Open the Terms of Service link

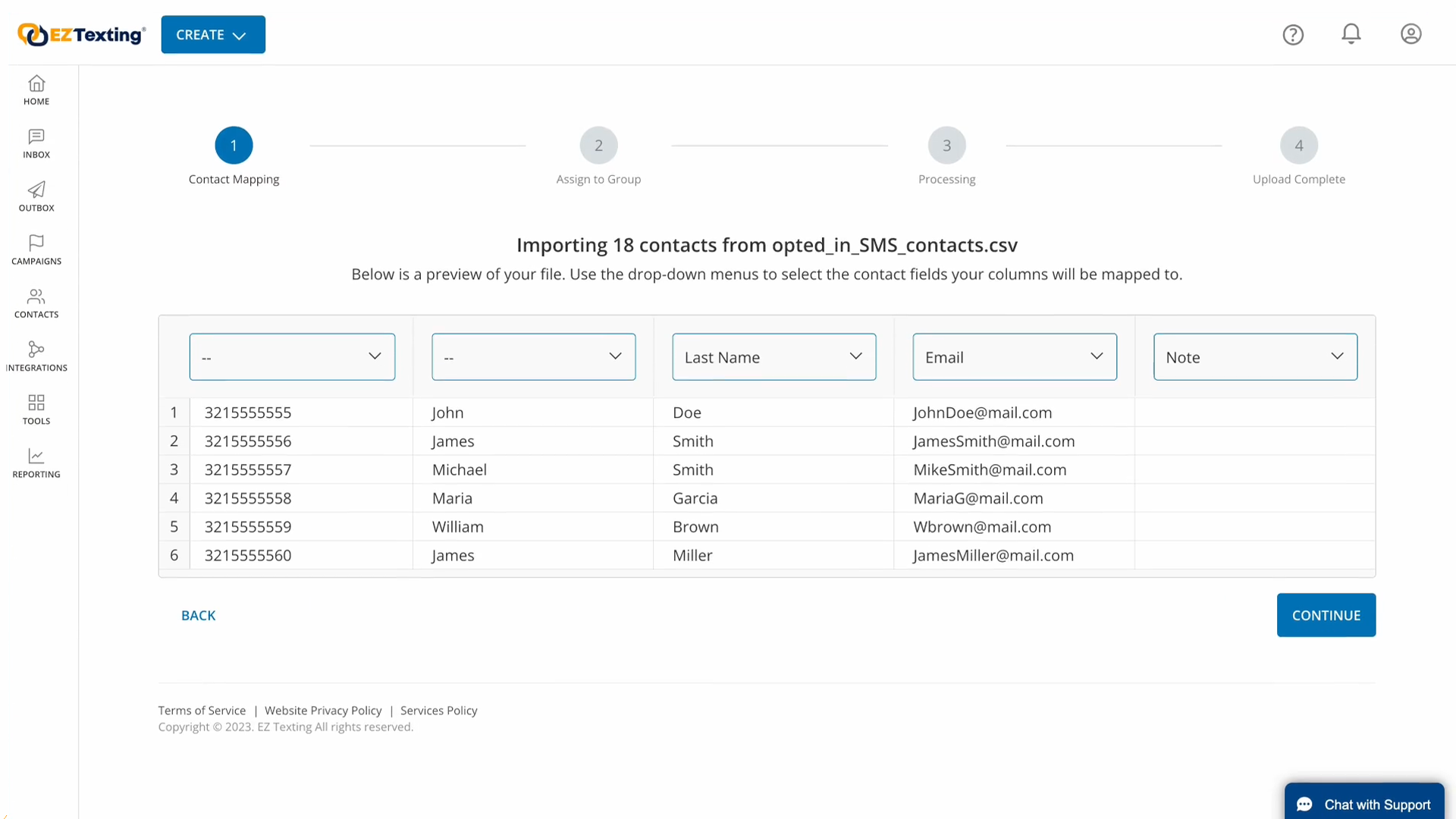click(x=202, y=710)
